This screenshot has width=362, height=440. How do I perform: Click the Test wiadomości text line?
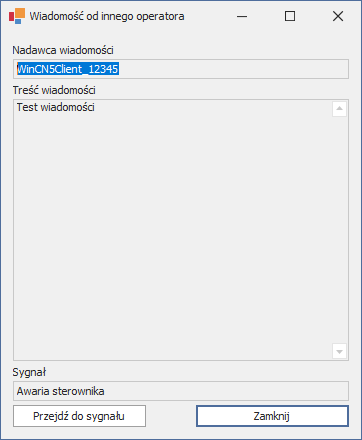[x=56, y=107]
